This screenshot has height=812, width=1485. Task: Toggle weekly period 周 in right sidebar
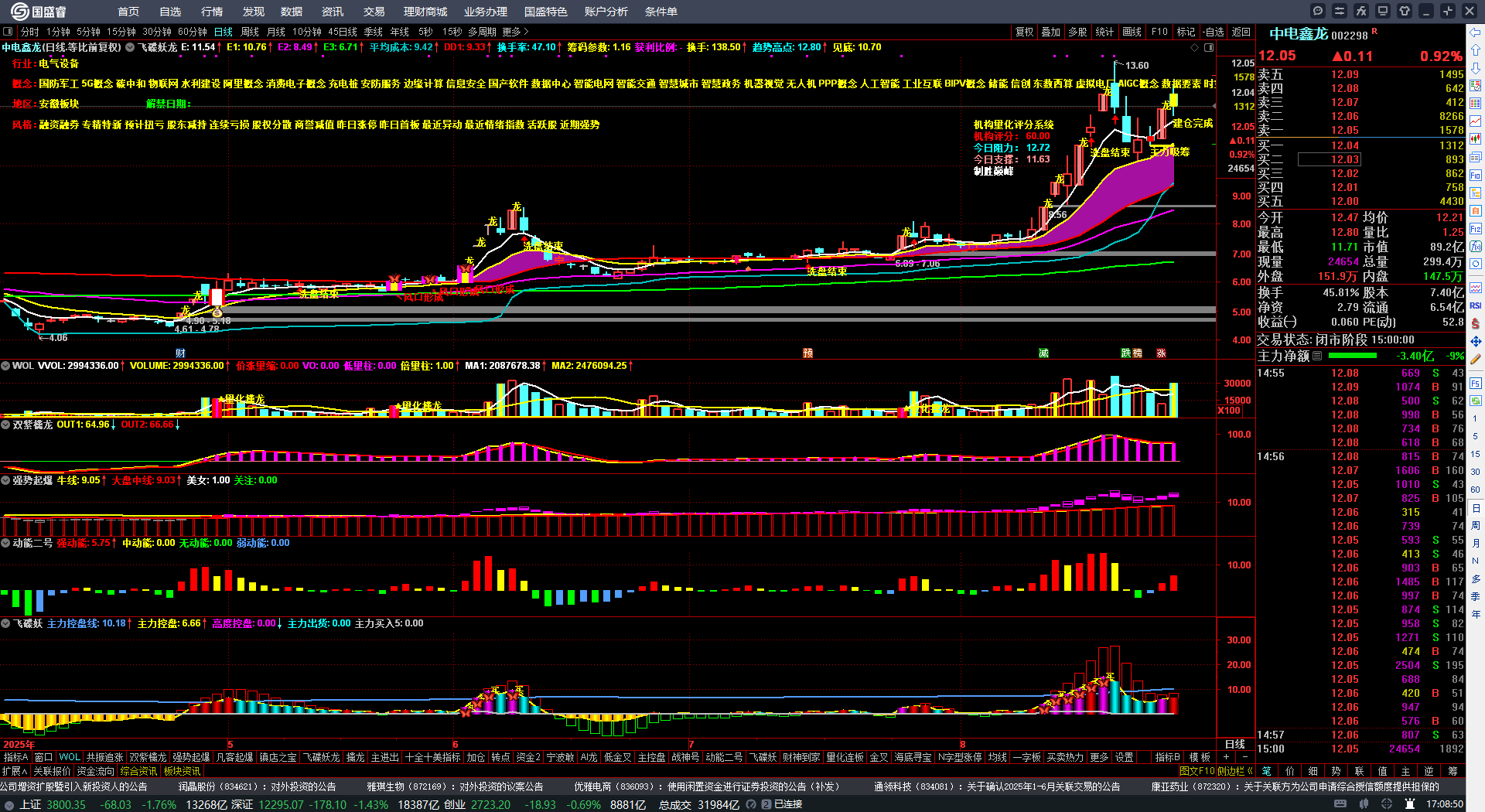pos(1476,526)
